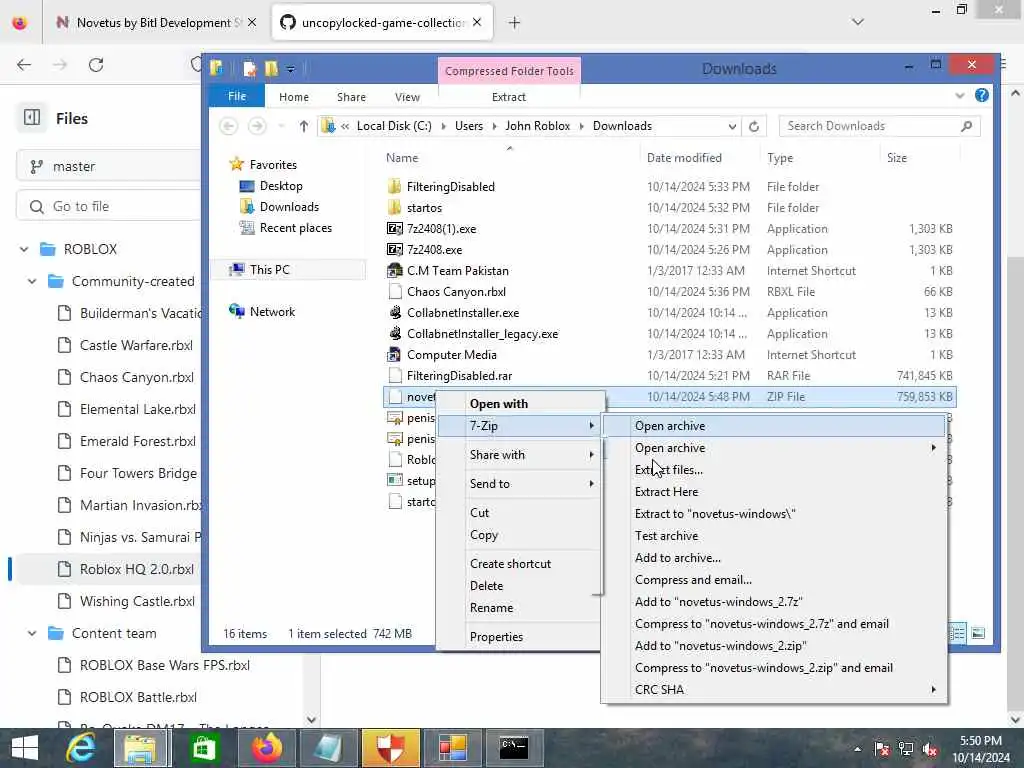The width and height of the screenshot is (1024, 768).
Task: Refresh the Downloads folder address bar
Action: point(754,126)
